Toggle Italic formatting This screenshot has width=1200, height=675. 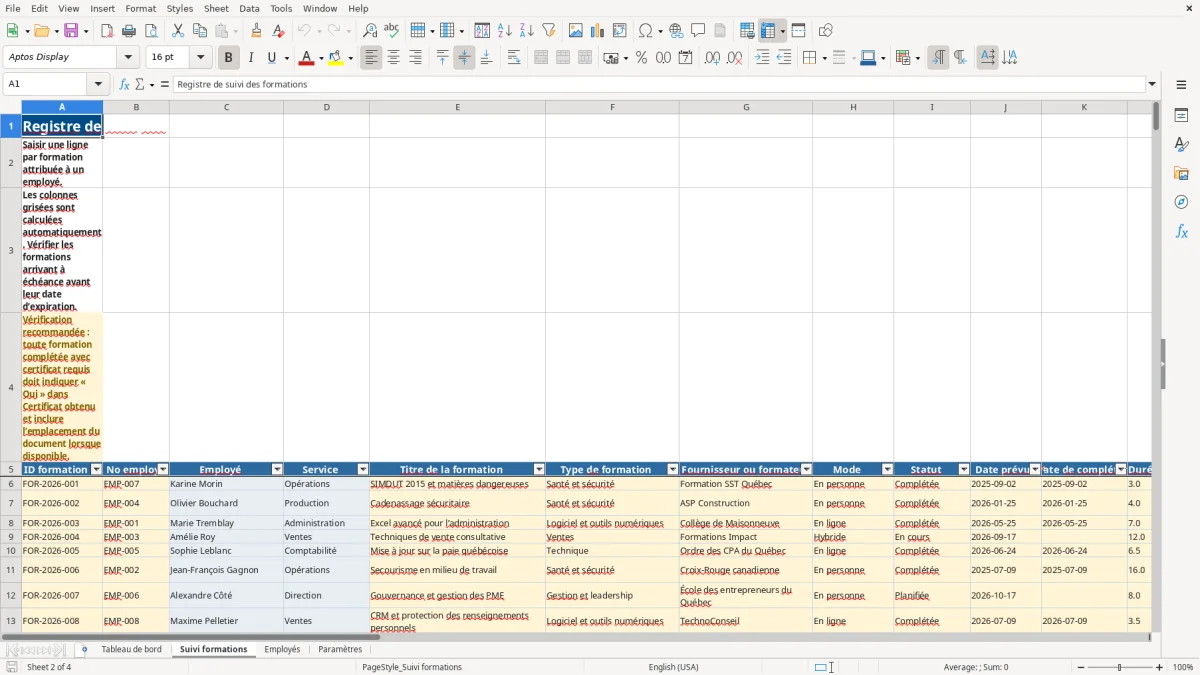250,58
